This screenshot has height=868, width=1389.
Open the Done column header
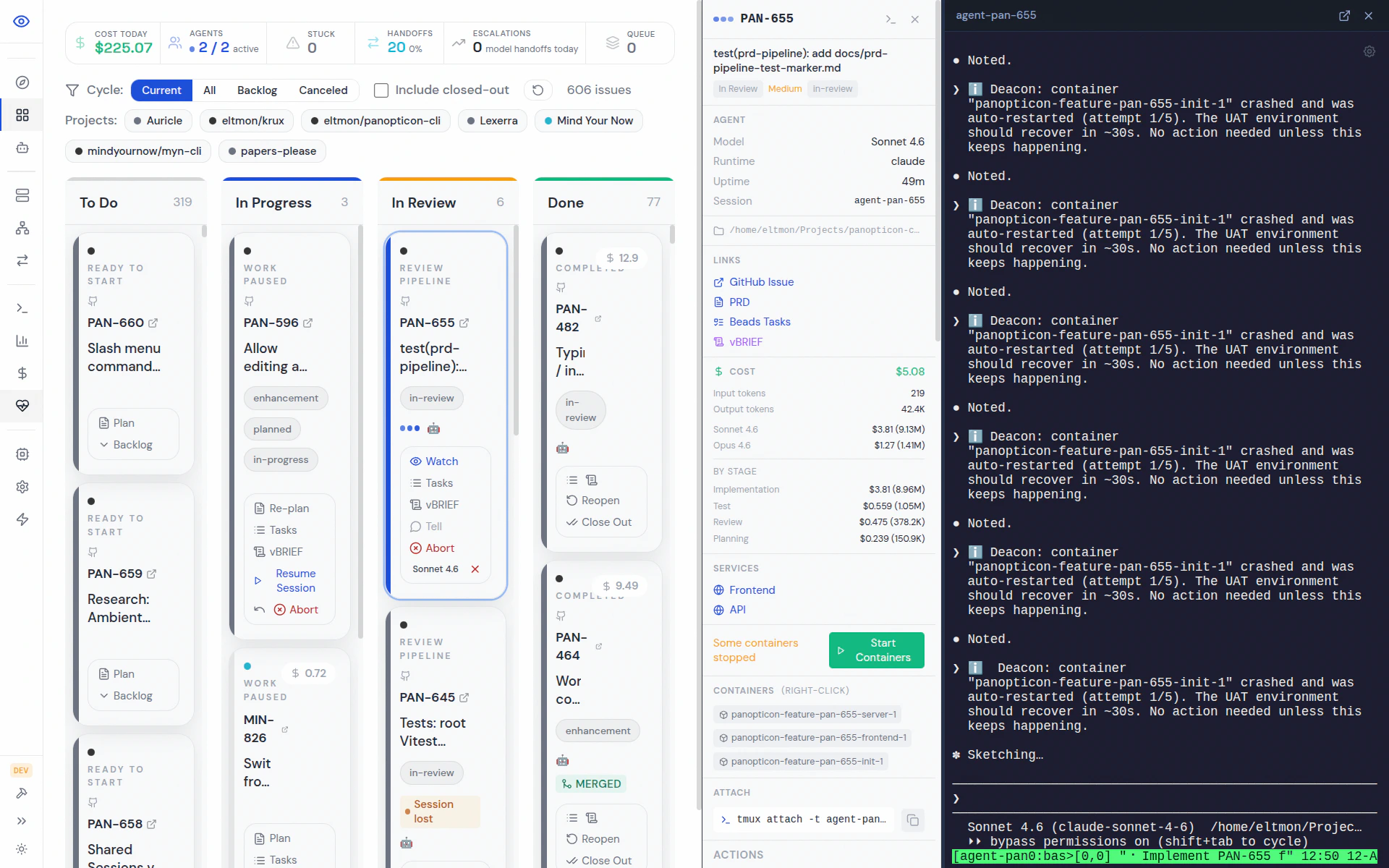[603, 203]
